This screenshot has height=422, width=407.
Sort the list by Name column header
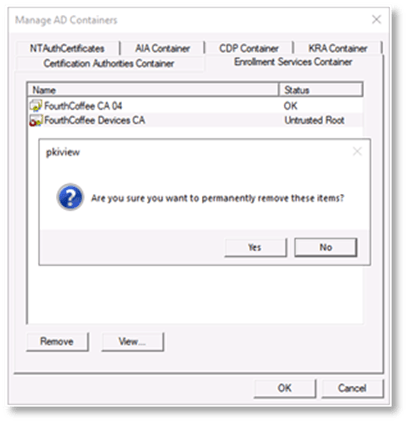tap(153, 90)
